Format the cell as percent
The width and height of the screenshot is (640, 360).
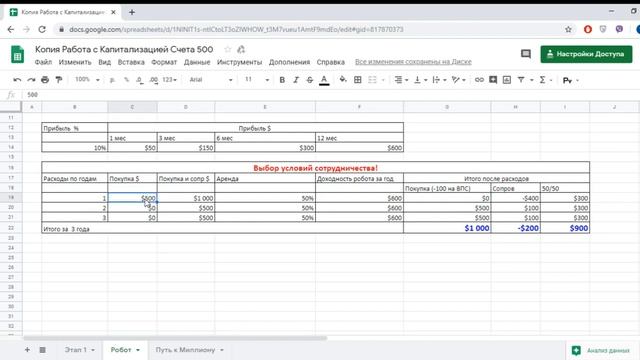point(127,80)
